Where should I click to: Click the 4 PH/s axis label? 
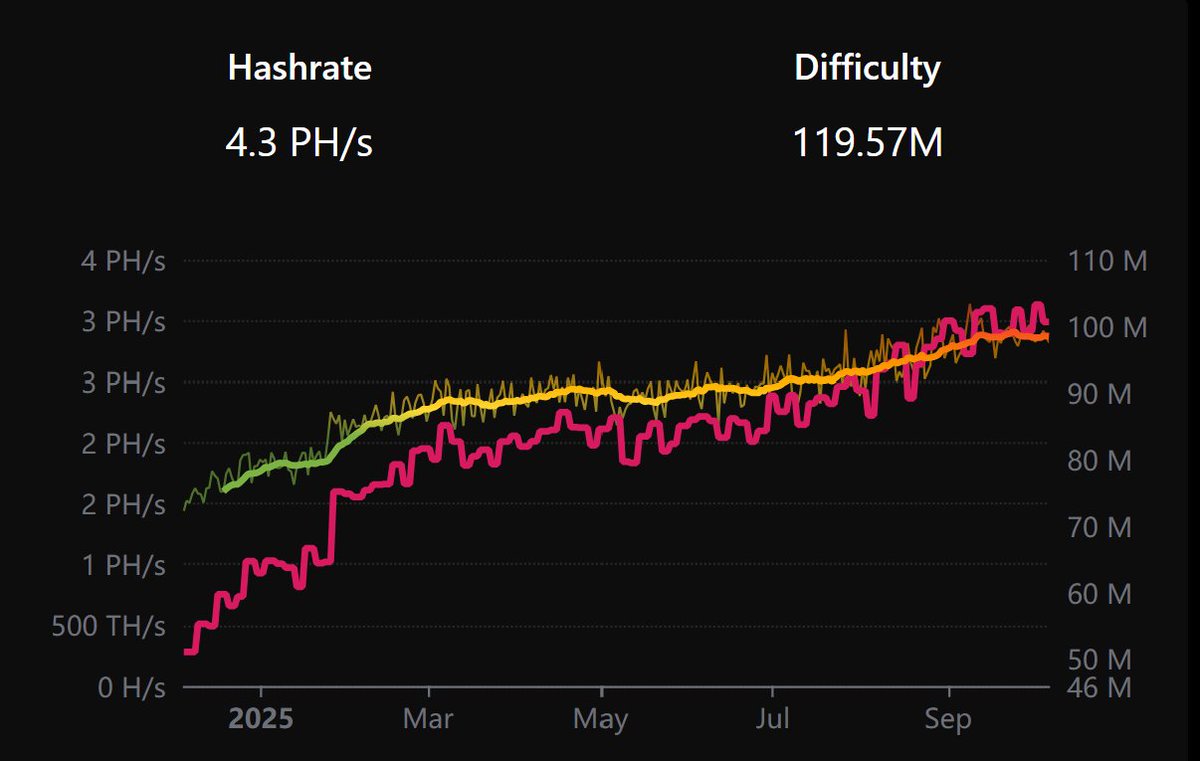tap(125, 261)
